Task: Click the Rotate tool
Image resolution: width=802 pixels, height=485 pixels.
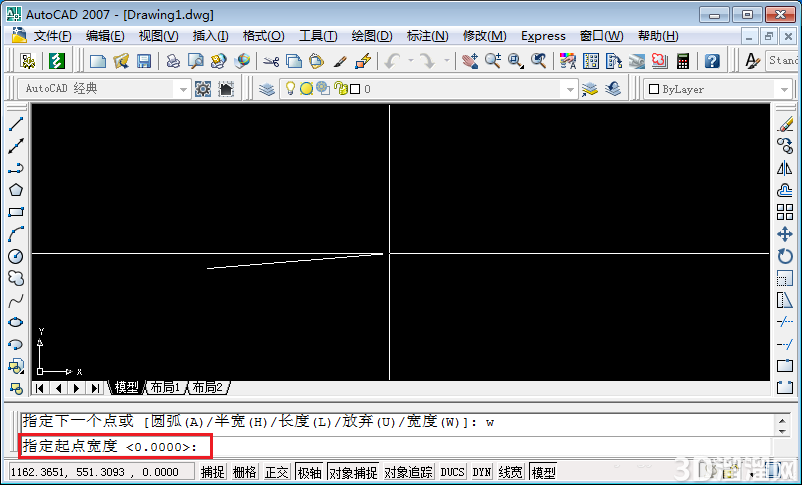Action: 785,256
